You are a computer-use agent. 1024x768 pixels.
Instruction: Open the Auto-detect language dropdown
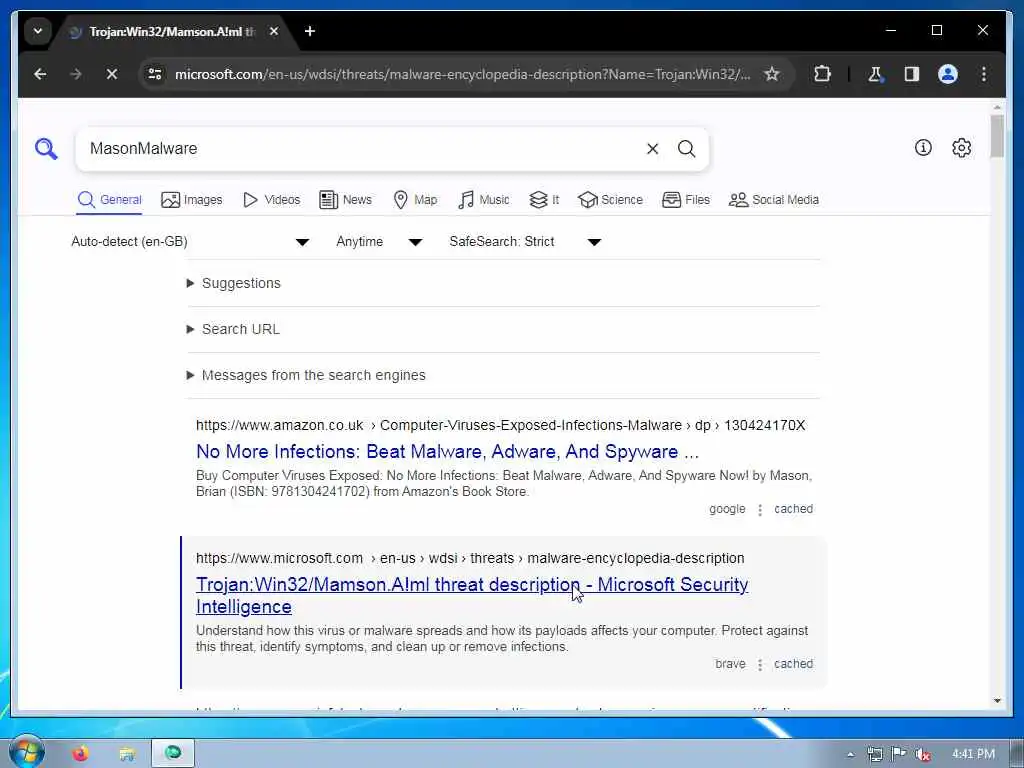190,242
